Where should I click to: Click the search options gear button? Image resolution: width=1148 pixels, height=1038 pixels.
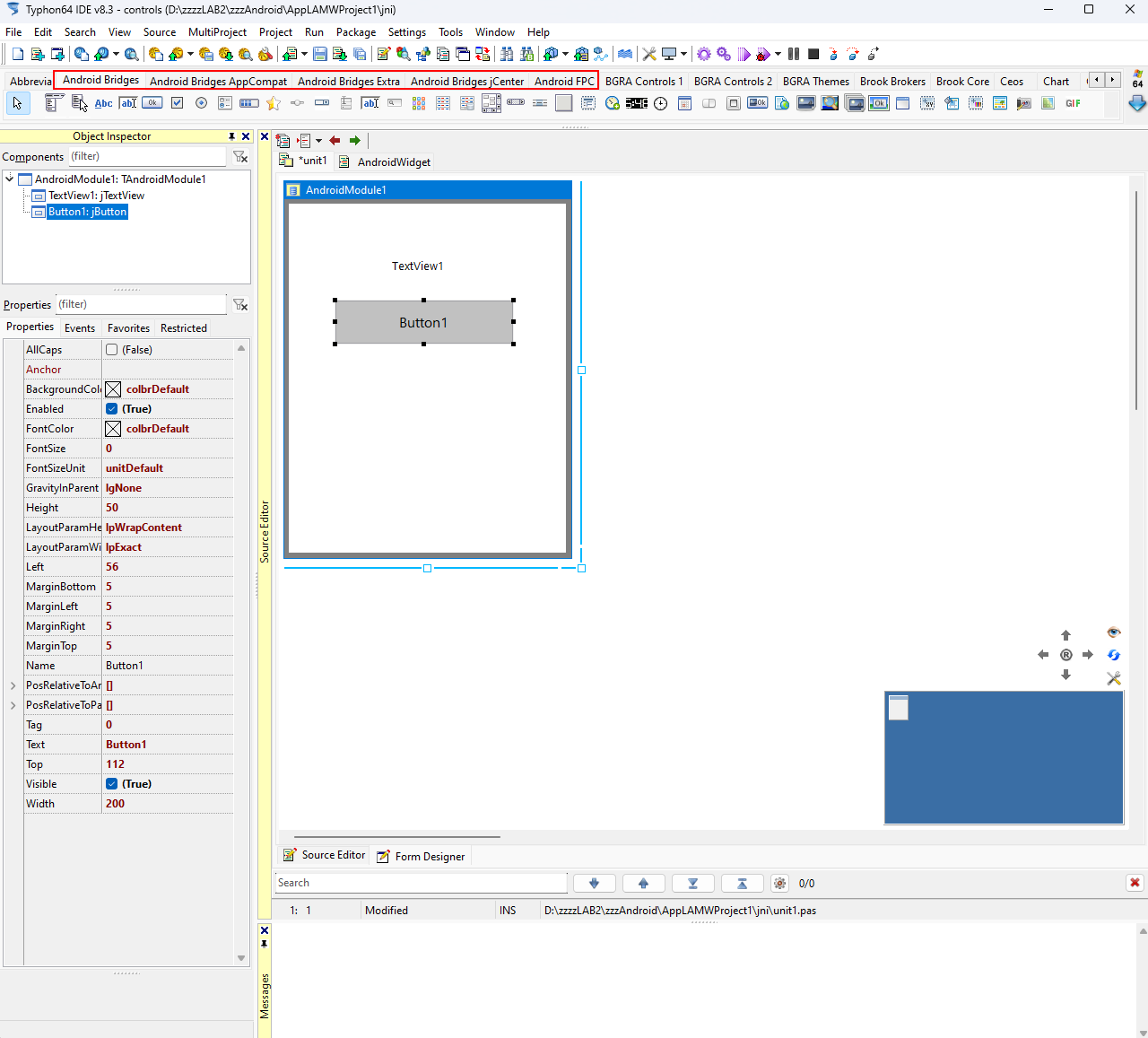[x=780, y=884]
